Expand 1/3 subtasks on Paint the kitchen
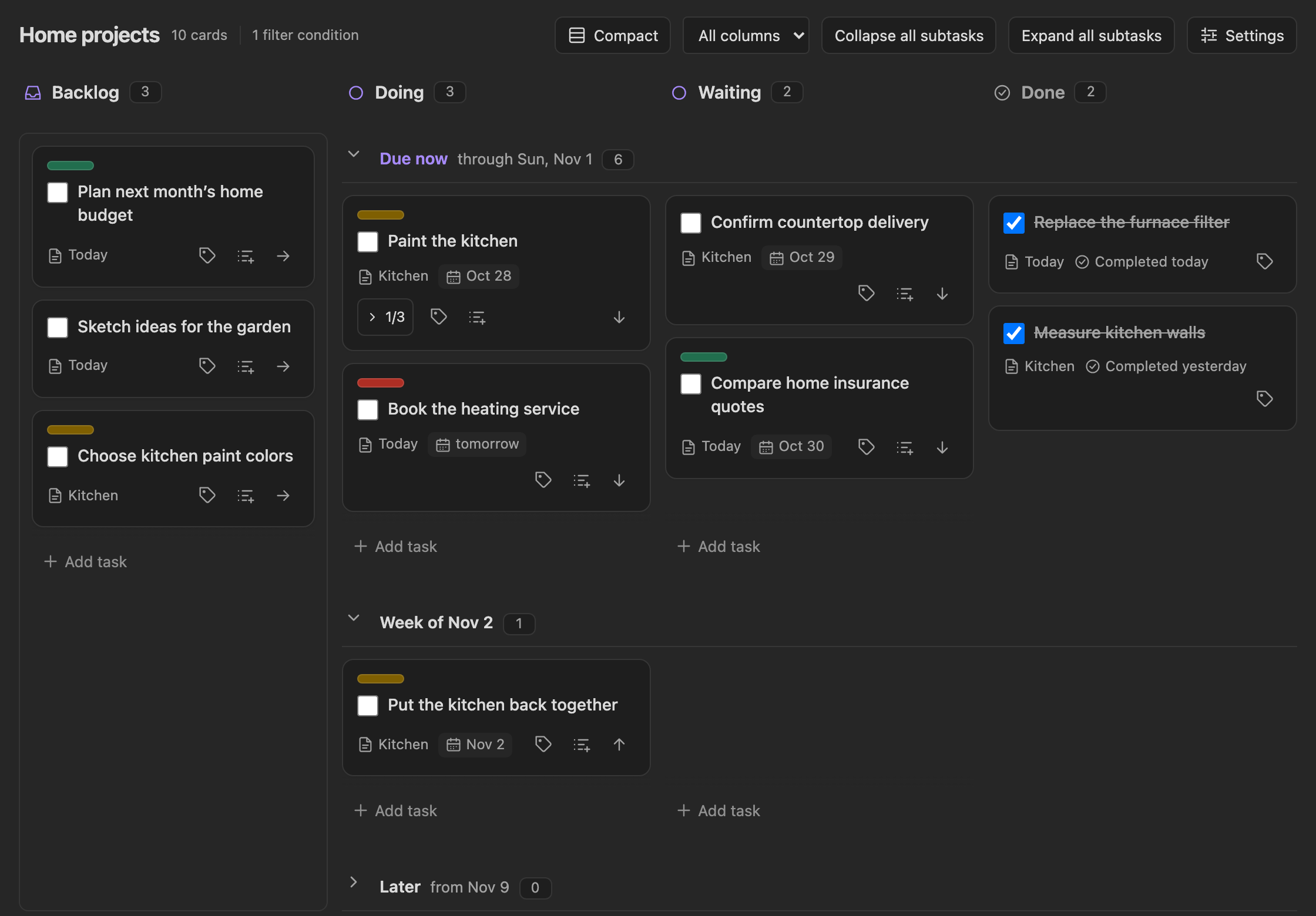Viewport: 1316px width, 916px height. coord(385,317)
